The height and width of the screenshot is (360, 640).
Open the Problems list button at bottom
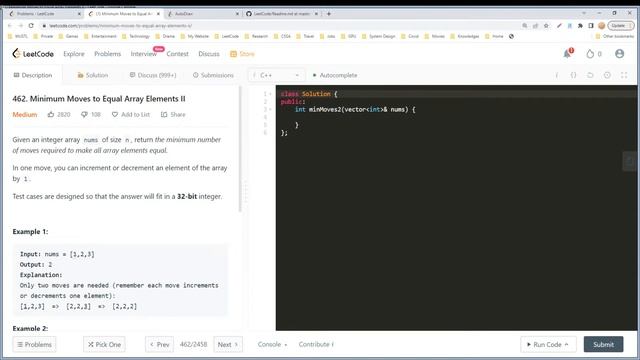point(34,344)
